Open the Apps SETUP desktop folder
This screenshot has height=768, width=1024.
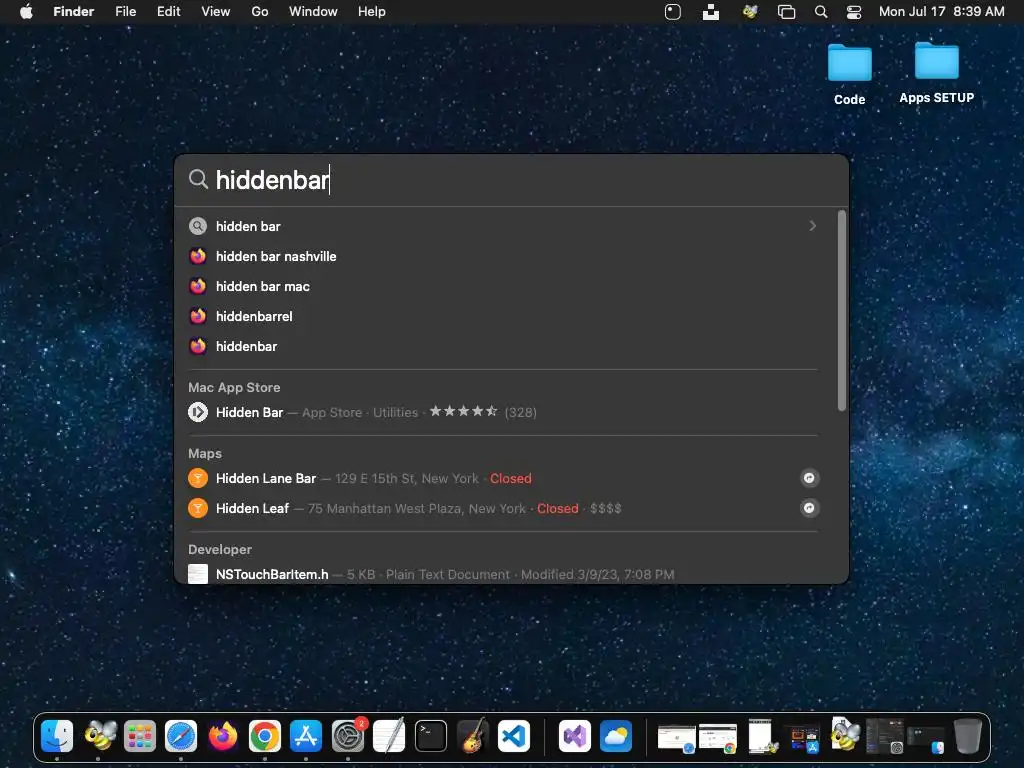pyautogui.click(x=936, y=72)
